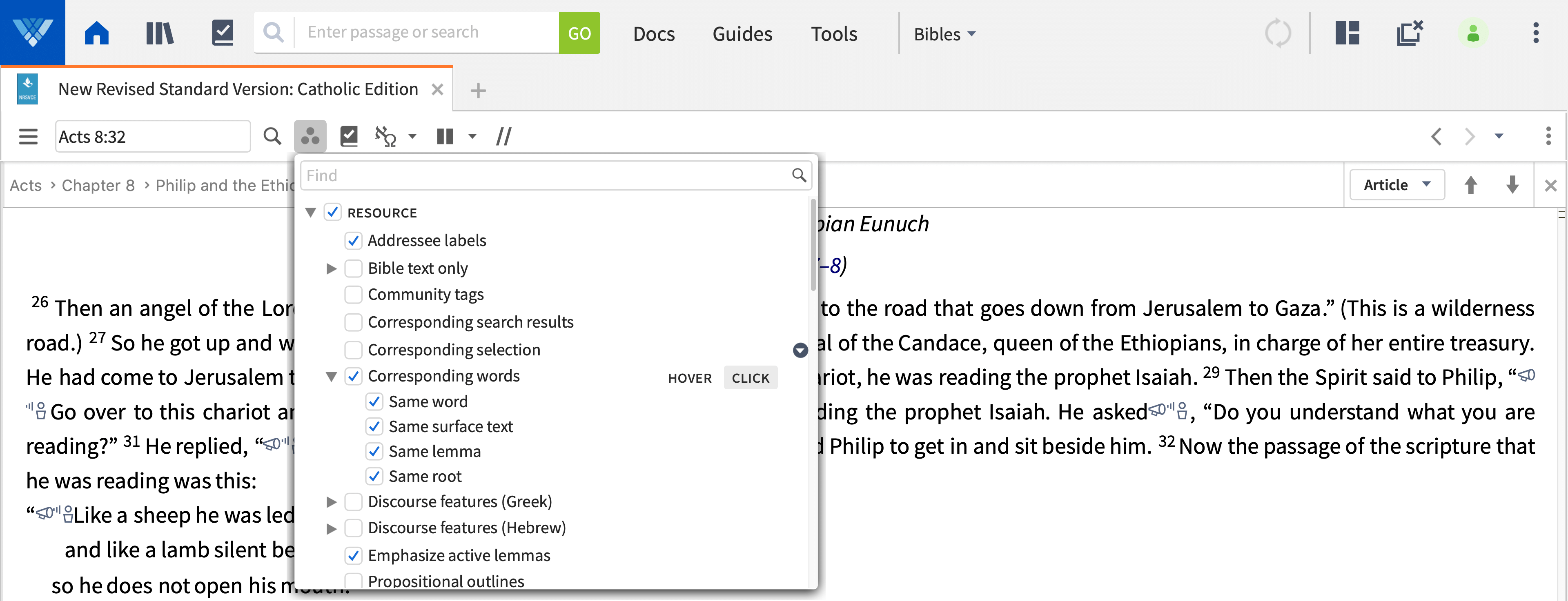Image resolution: width=1568 pixels, height=601 pixels.
Task: Expand Bible text only options
Action: [332, 268]
